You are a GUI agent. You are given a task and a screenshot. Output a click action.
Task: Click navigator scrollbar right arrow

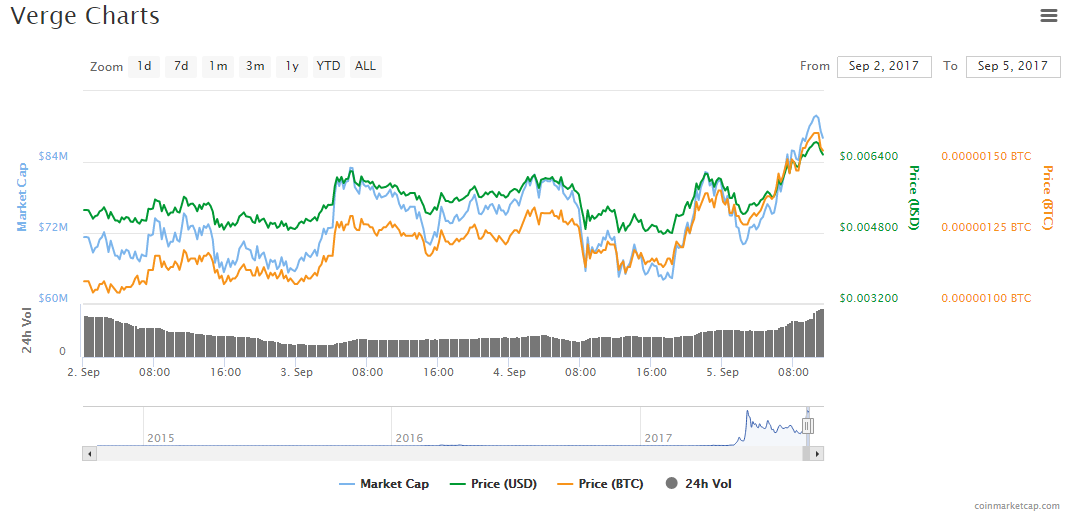[818, 453]
